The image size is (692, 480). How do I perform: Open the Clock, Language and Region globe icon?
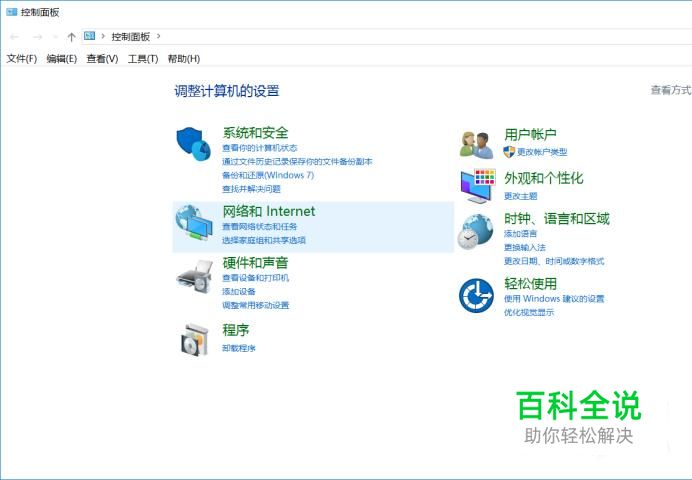point(475,232)
